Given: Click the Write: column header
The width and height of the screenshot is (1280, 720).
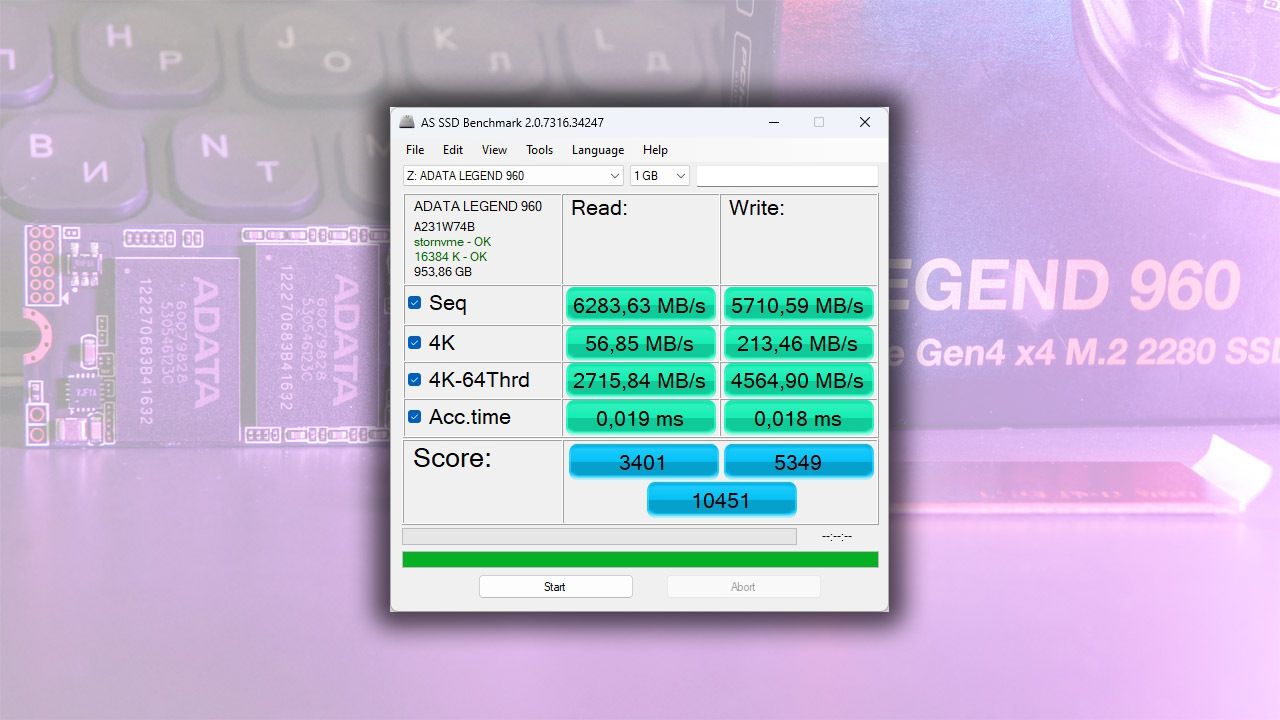Looking at the screenshot, I should [756, 208].
